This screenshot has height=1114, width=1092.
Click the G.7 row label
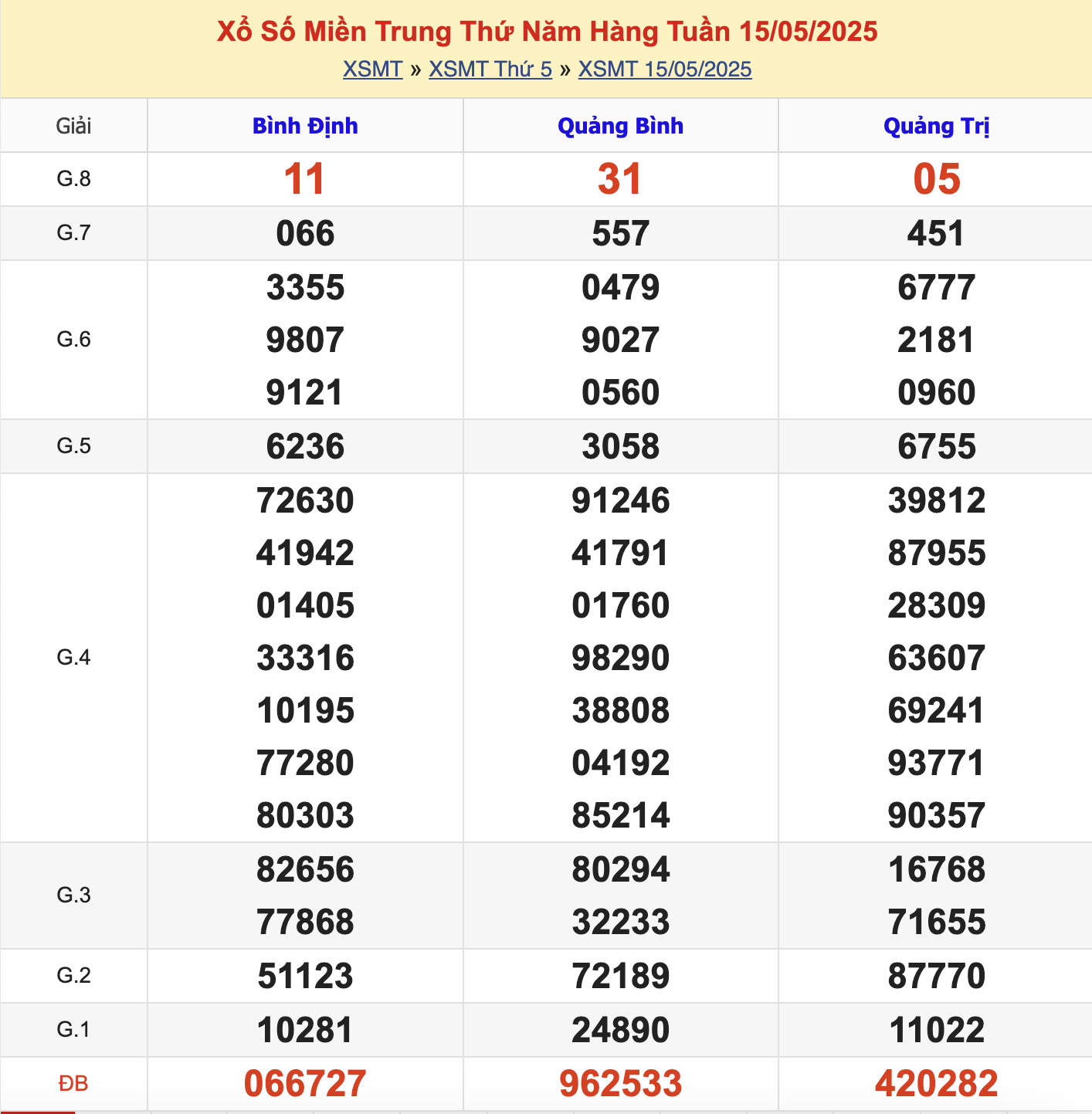74,233
